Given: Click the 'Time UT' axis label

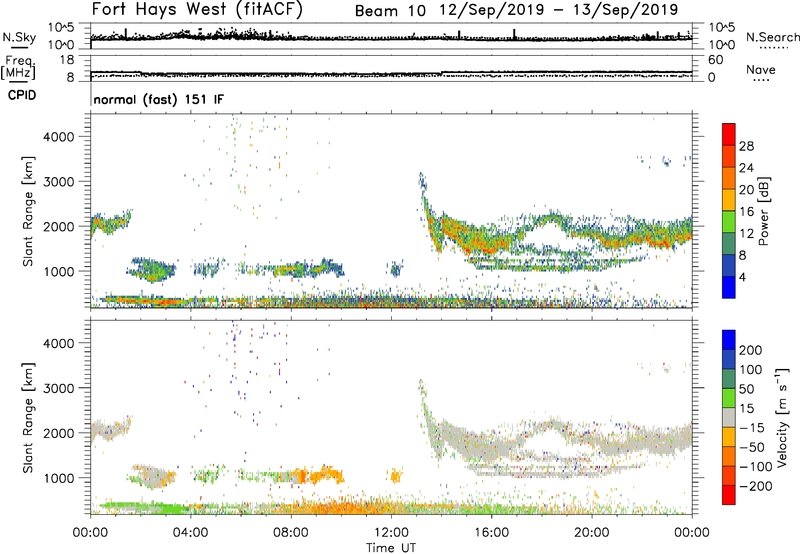Looking at the screenshot, I should coord(391,548).
